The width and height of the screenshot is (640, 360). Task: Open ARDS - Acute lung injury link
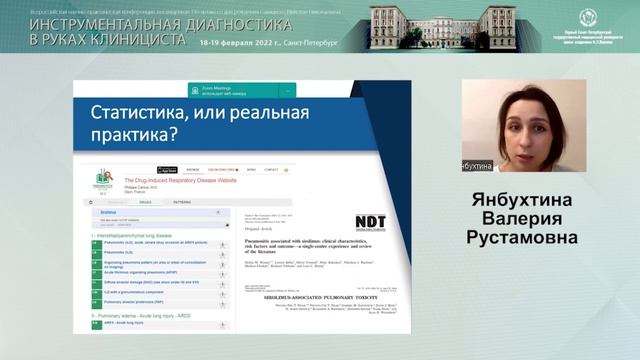pos(124,323)
